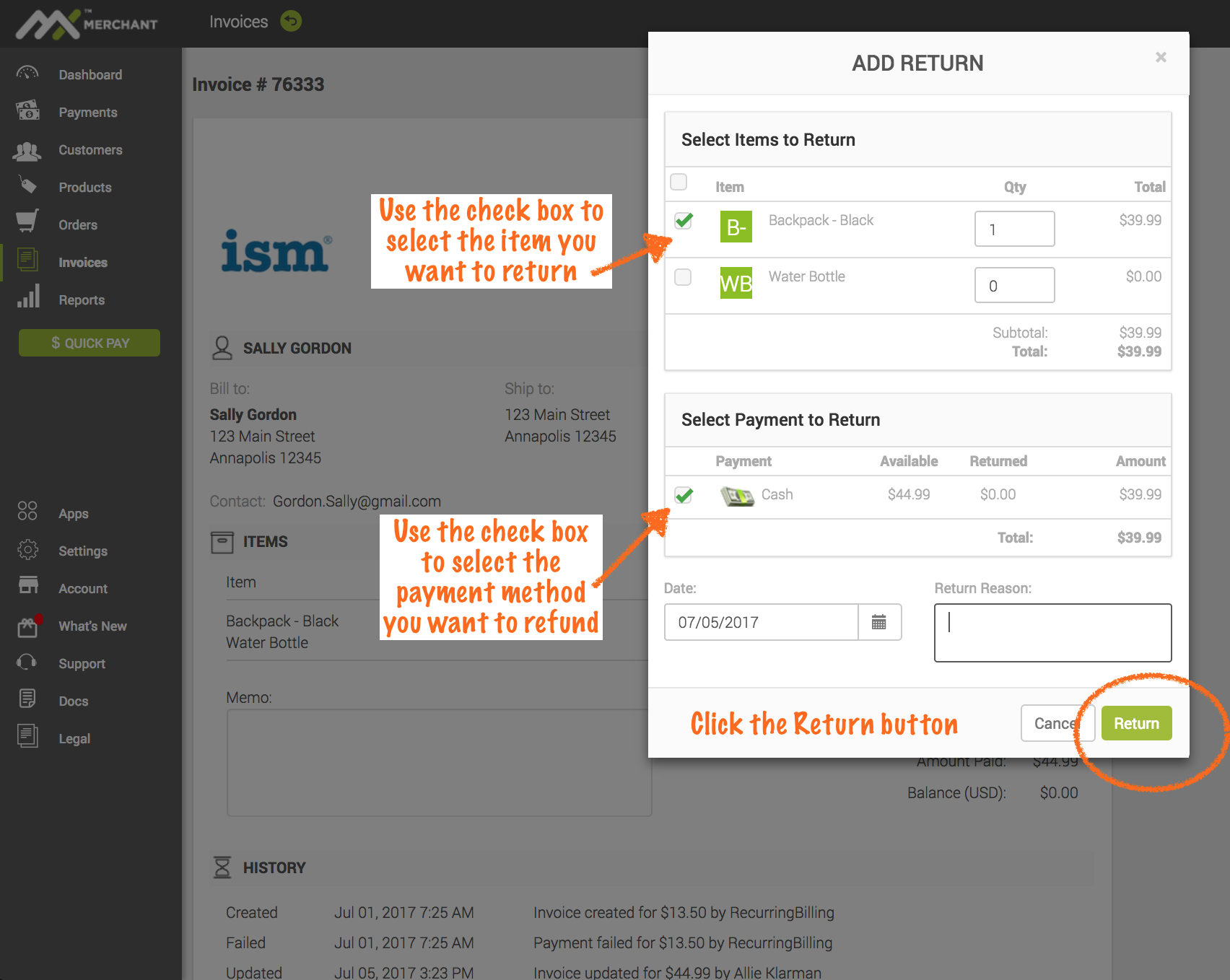Uncheck the Cash payment checkbox
This screenshot has height=980, width=1230.
tap(683, 495)
